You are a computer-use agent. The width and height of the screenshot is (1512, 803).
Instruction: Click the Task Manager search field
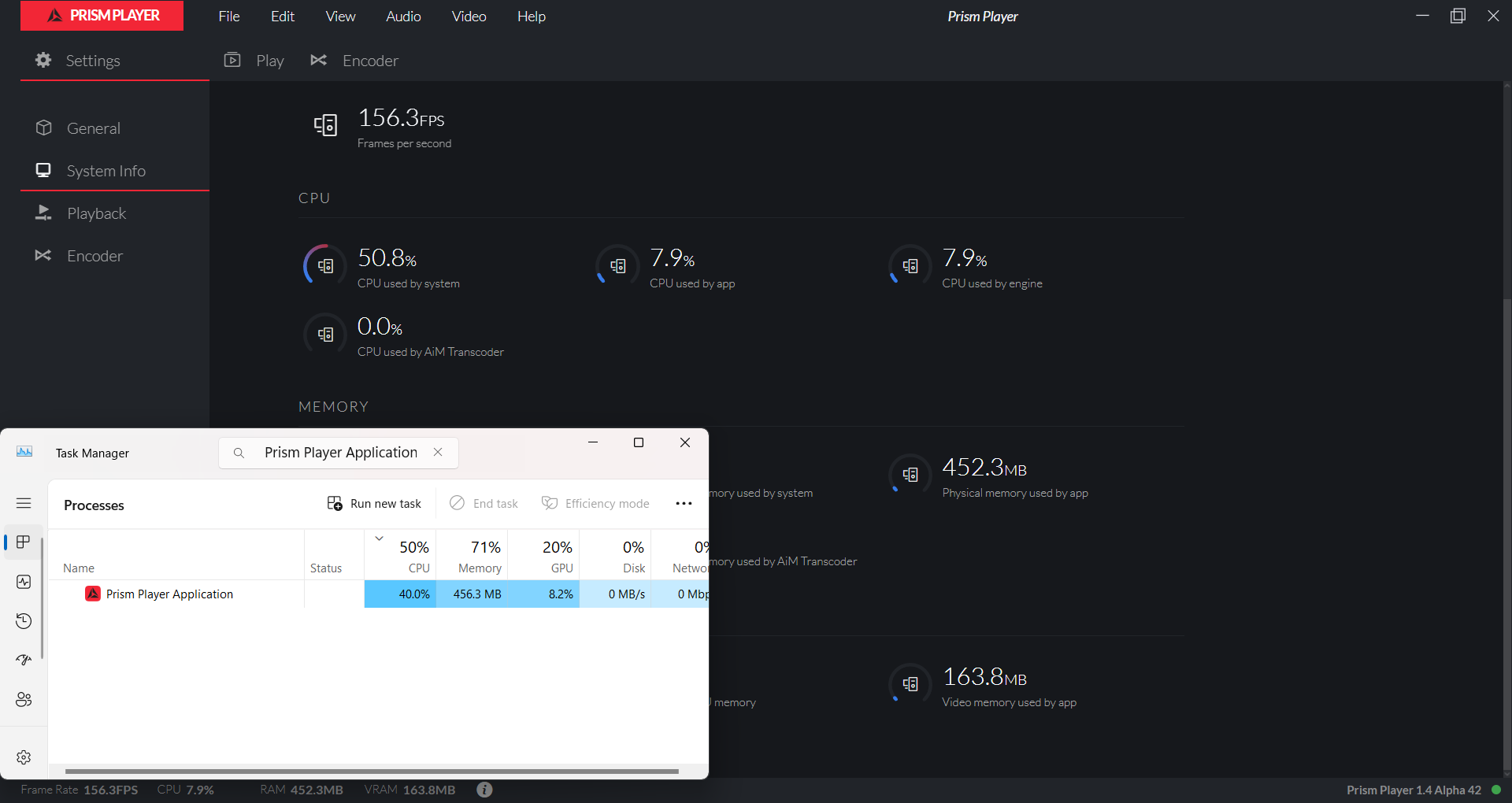click(339, 453)
